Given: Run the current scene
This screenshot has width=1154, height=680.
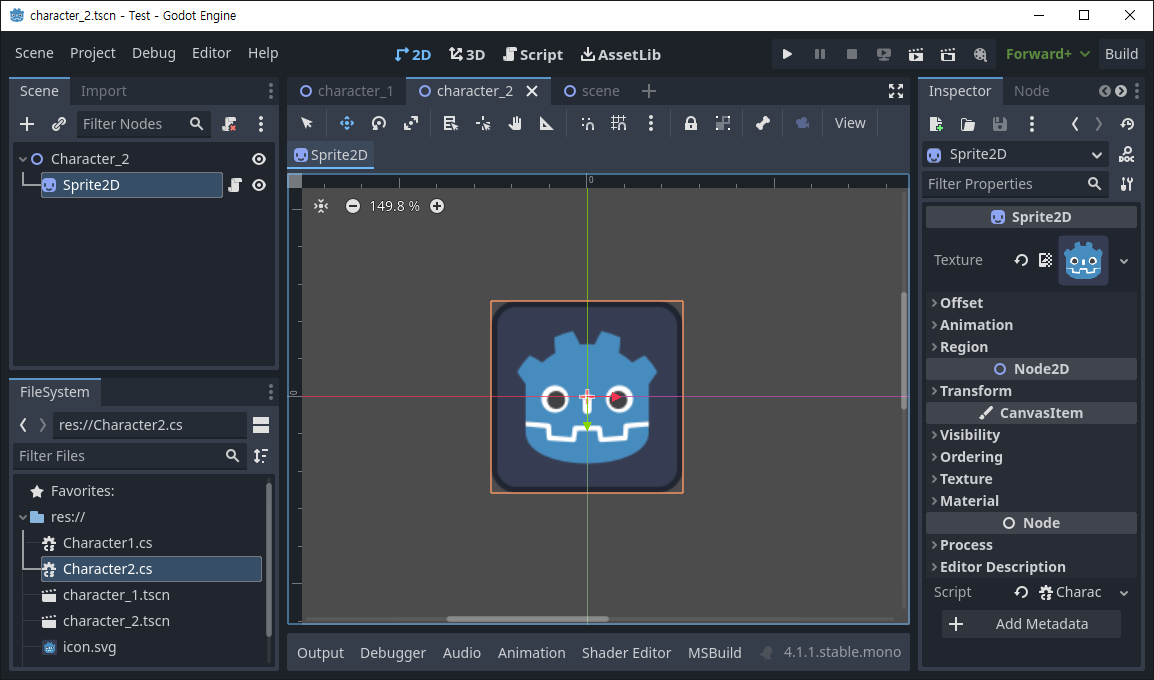Looking at the screenshot, I should [x=916, y=54].
